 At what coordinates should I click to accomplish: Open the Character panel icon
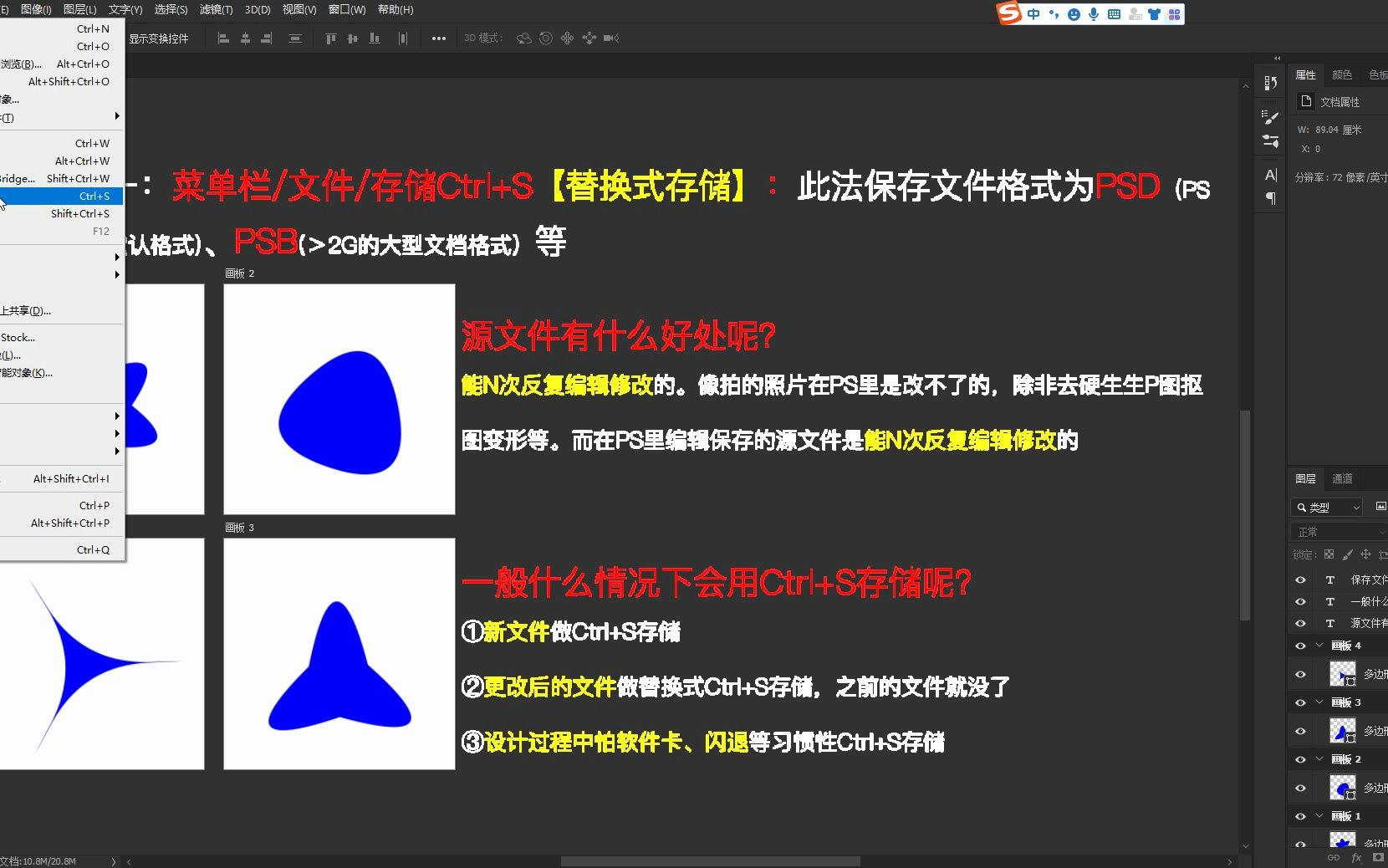[x=1271, y=175]
